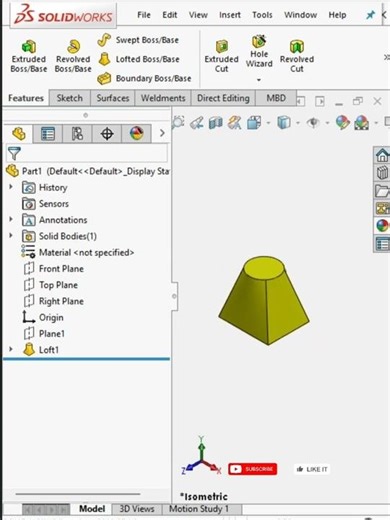Viewport: 390px width, 520px height.
Task: Select the Top Plane item
Action: click(51, 285)
